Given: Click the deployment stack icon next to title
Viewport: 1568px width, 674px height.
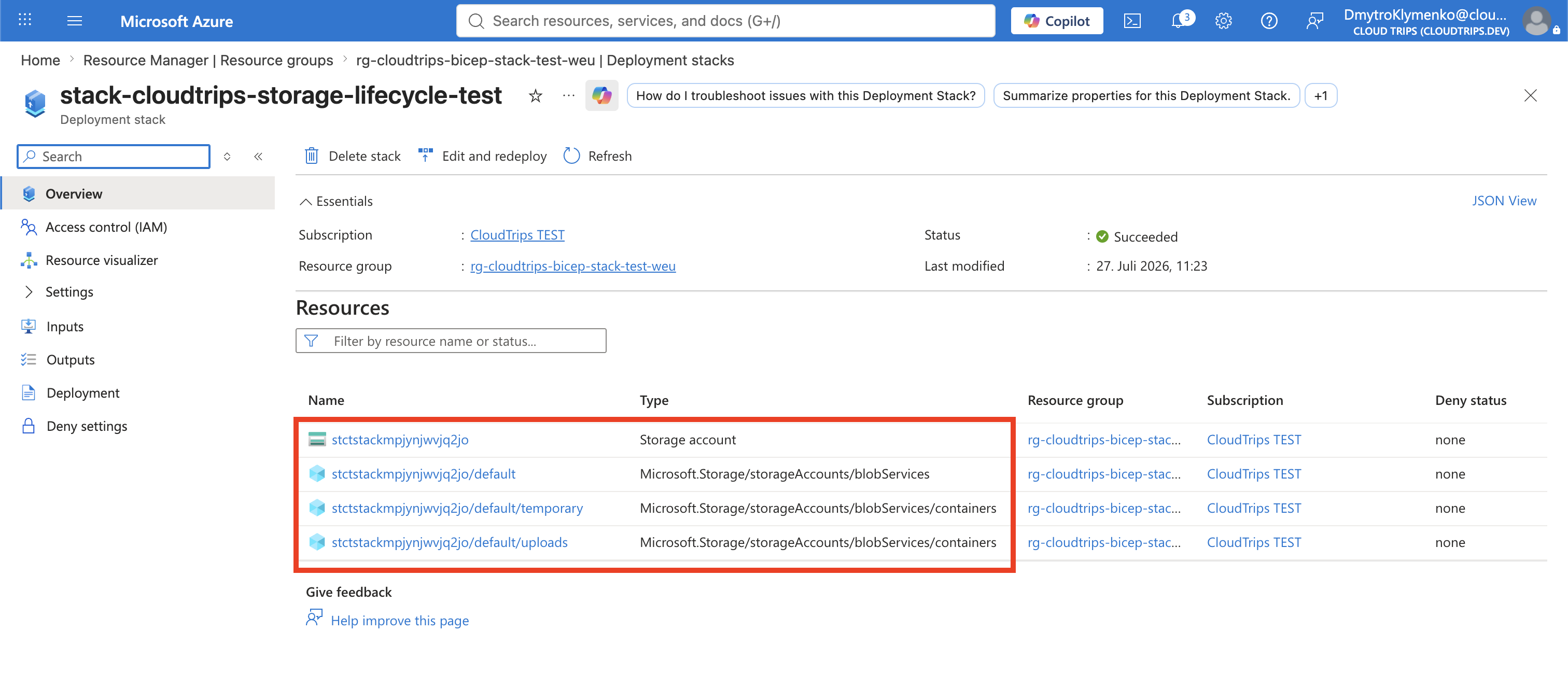Looking at the screenshot, I should click(35, 103).
